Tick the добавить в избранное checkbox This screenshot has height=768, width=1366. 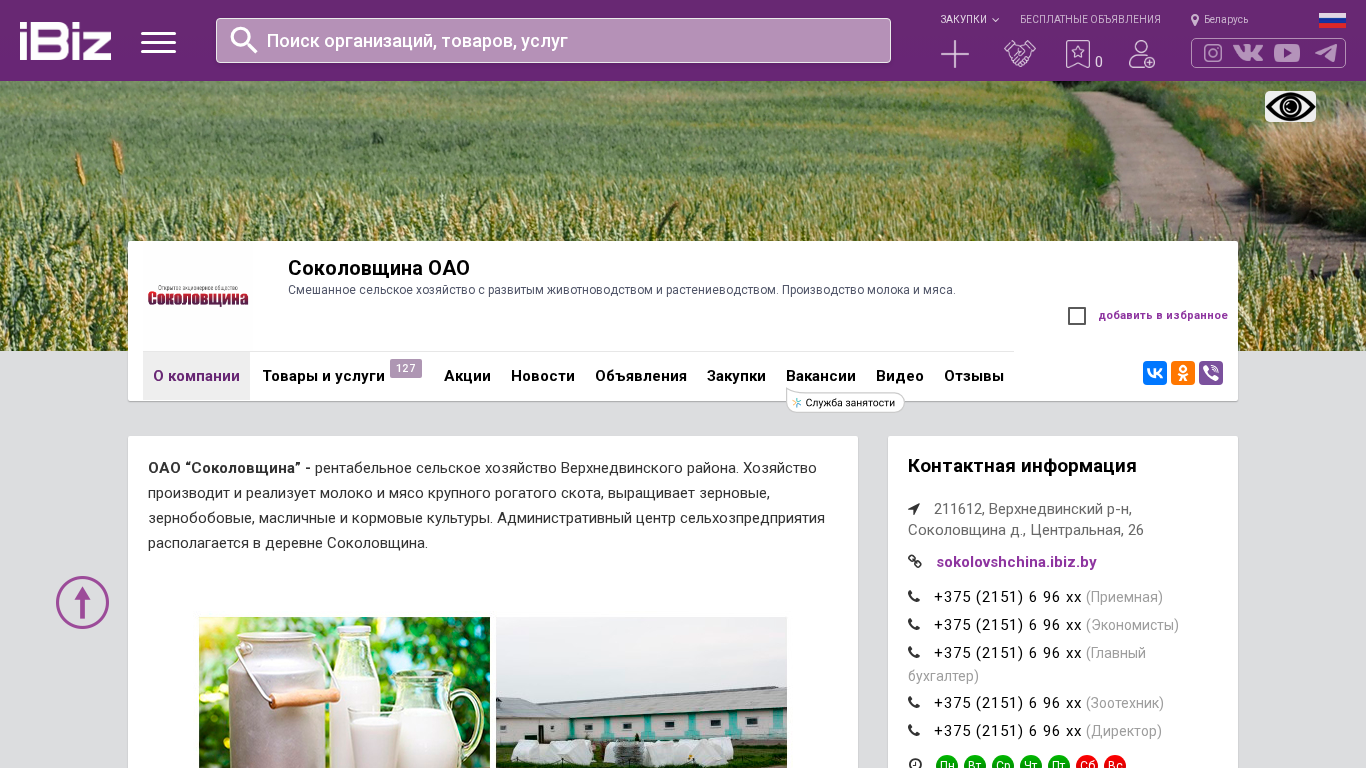click(x=1077, y=316)
